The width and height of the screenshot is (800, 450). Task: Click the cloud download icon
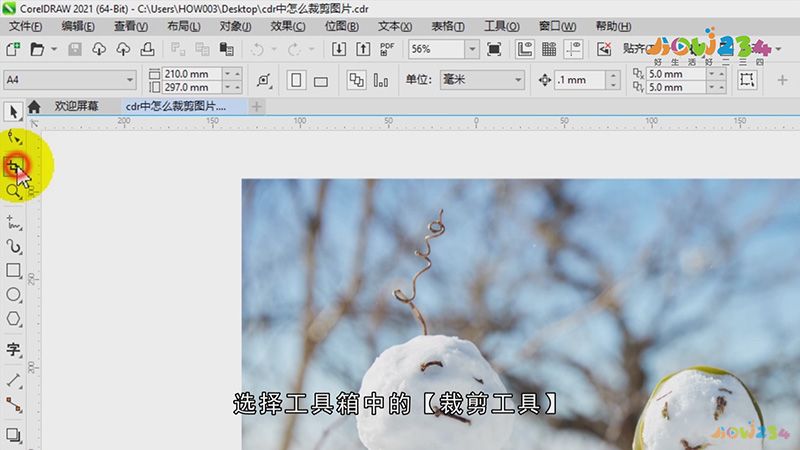(x=99, y=49)
